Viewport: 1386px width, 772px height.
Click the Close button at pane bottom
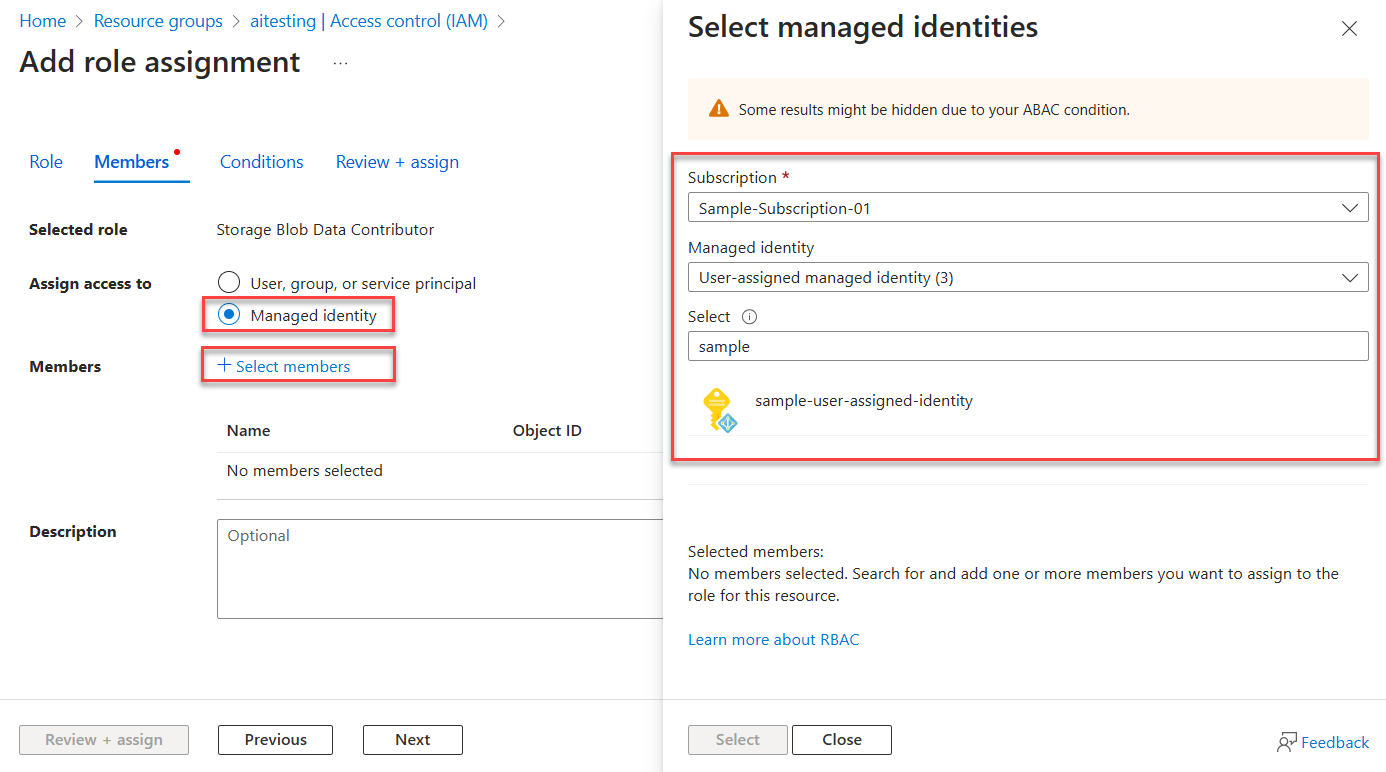coord(841,739)
